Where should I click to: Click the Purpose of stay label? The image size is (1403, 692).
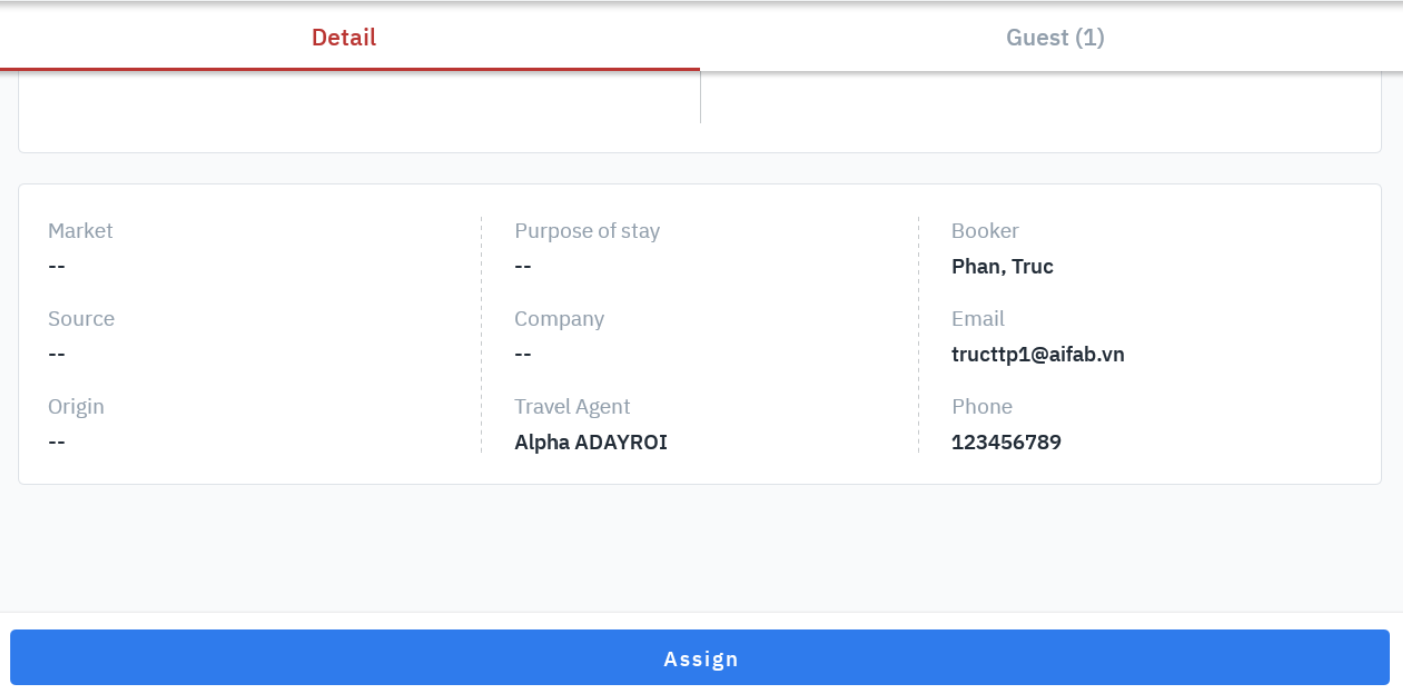(587, 231)
